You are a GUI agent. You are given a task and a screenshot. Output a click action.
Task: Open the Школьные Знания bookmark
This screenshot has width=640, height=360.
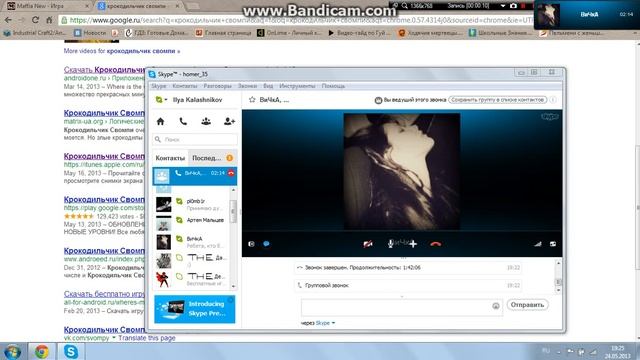click(x=500, y=33)
